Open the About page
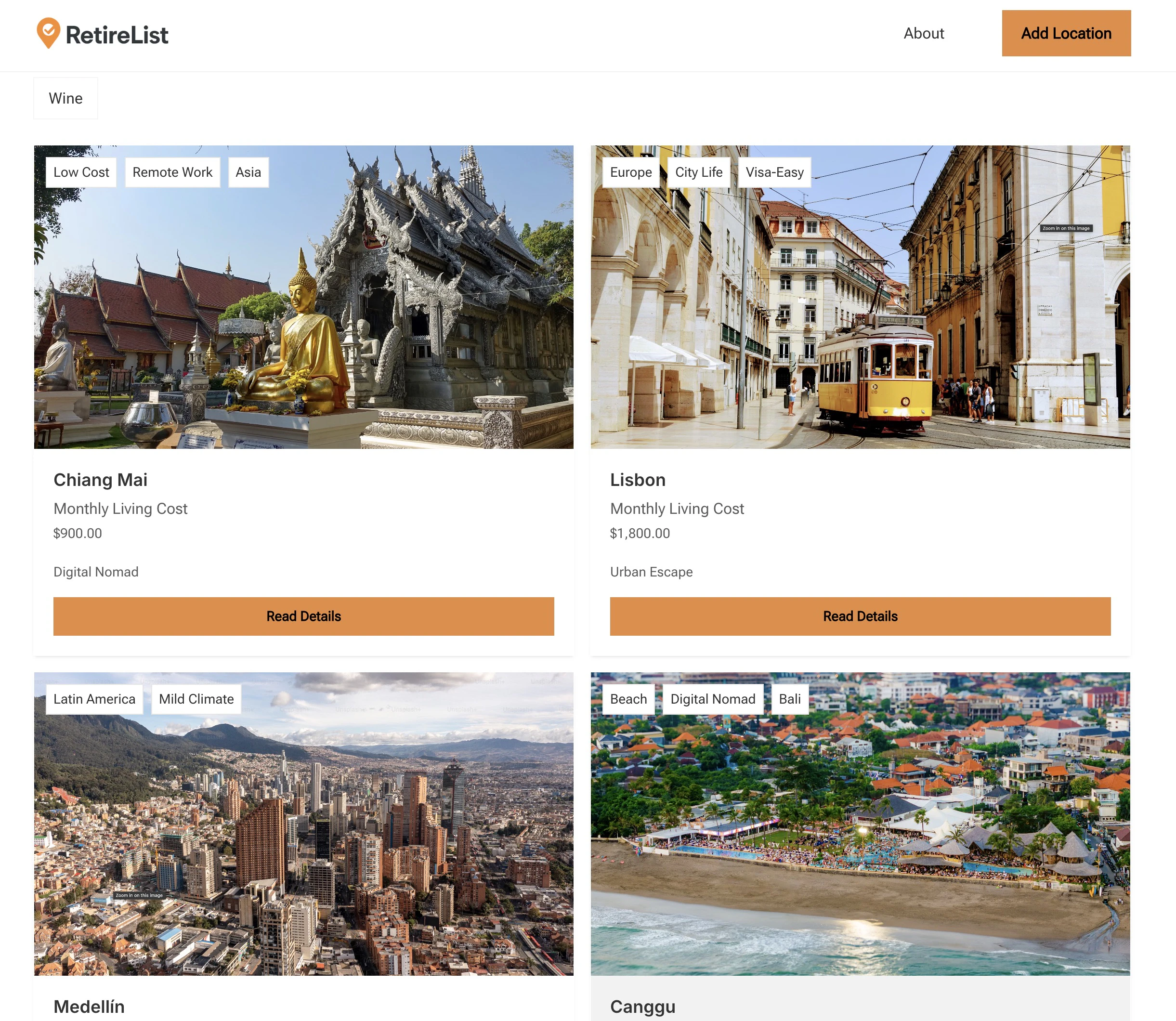This screenshot has height=1021, width=1176. pyautogui.click(x=923, y=34)
